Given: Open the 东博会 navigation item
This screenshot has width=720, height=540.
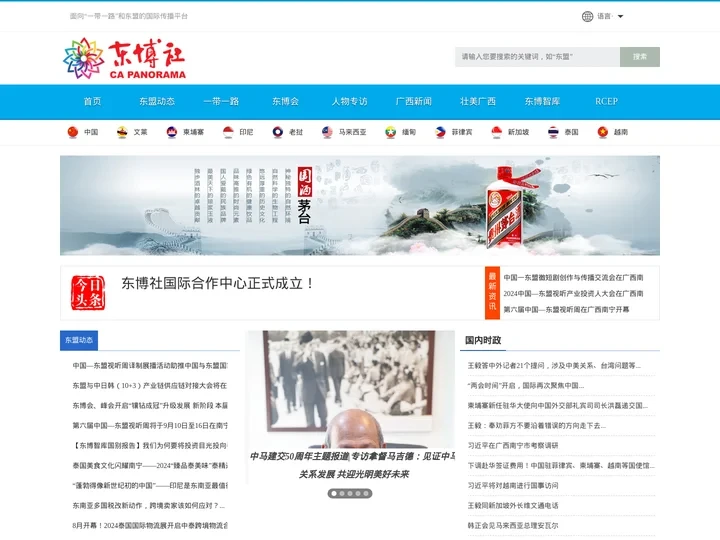Looking at the screenshot, I should [285, 101].
